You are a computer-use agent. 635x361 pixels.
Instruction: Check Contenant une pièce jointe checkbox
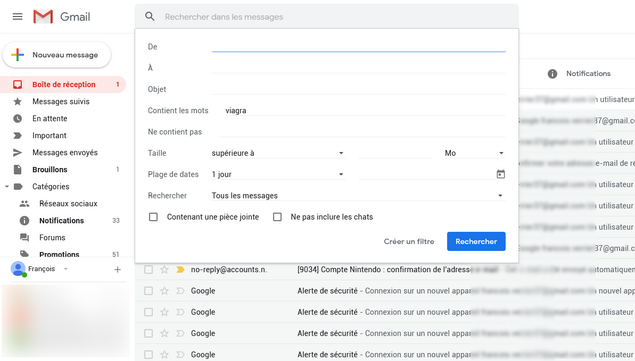coord(153,217)
